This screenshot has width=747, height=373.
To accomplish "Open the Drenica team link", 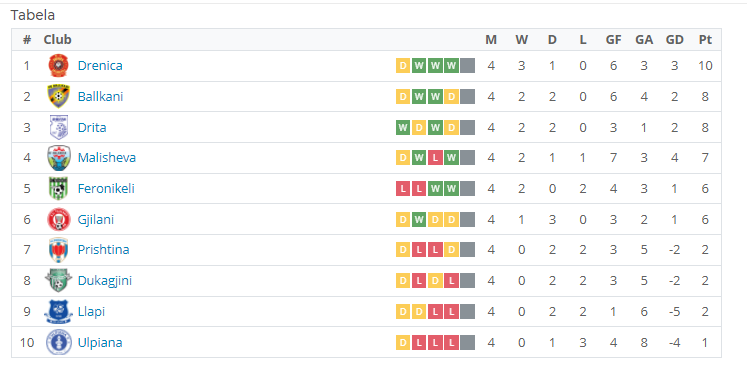I will (100, 66).
